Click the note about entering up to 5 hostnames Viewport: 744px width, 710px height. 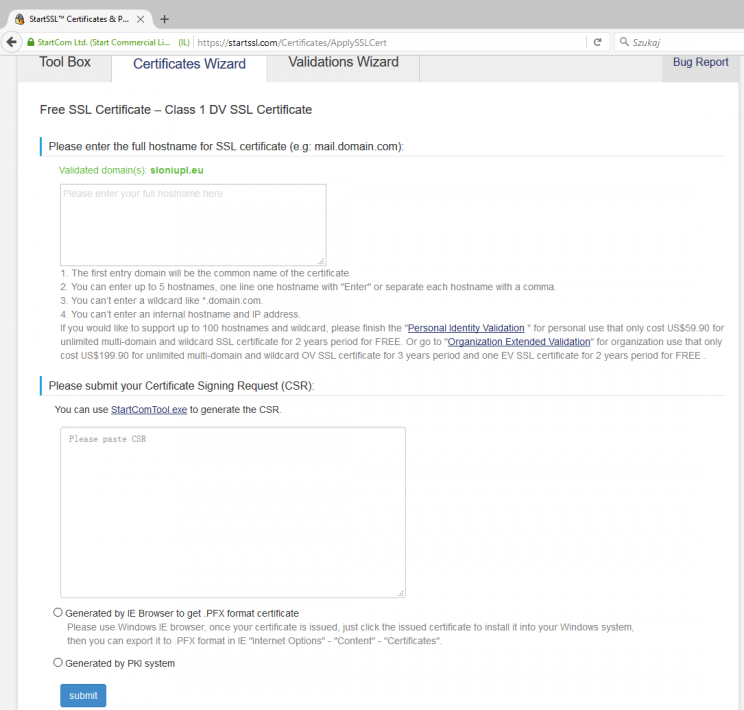[308, 287]
